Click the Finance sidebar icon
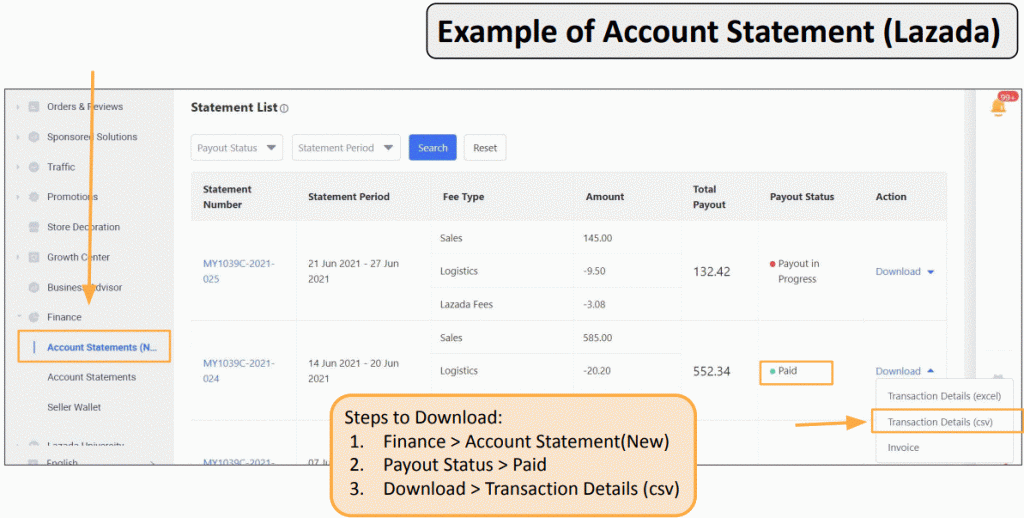 tap(34, 317)
